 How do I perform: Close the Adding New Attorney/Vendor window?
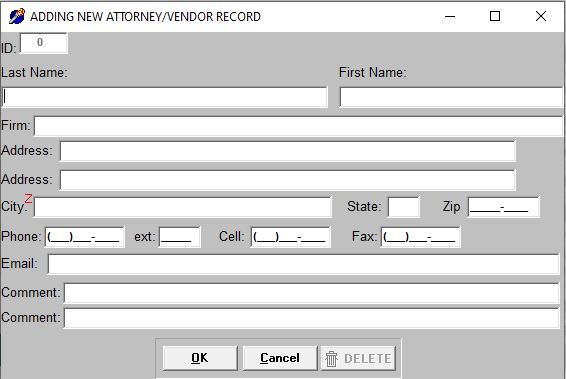tap(541, 16)
